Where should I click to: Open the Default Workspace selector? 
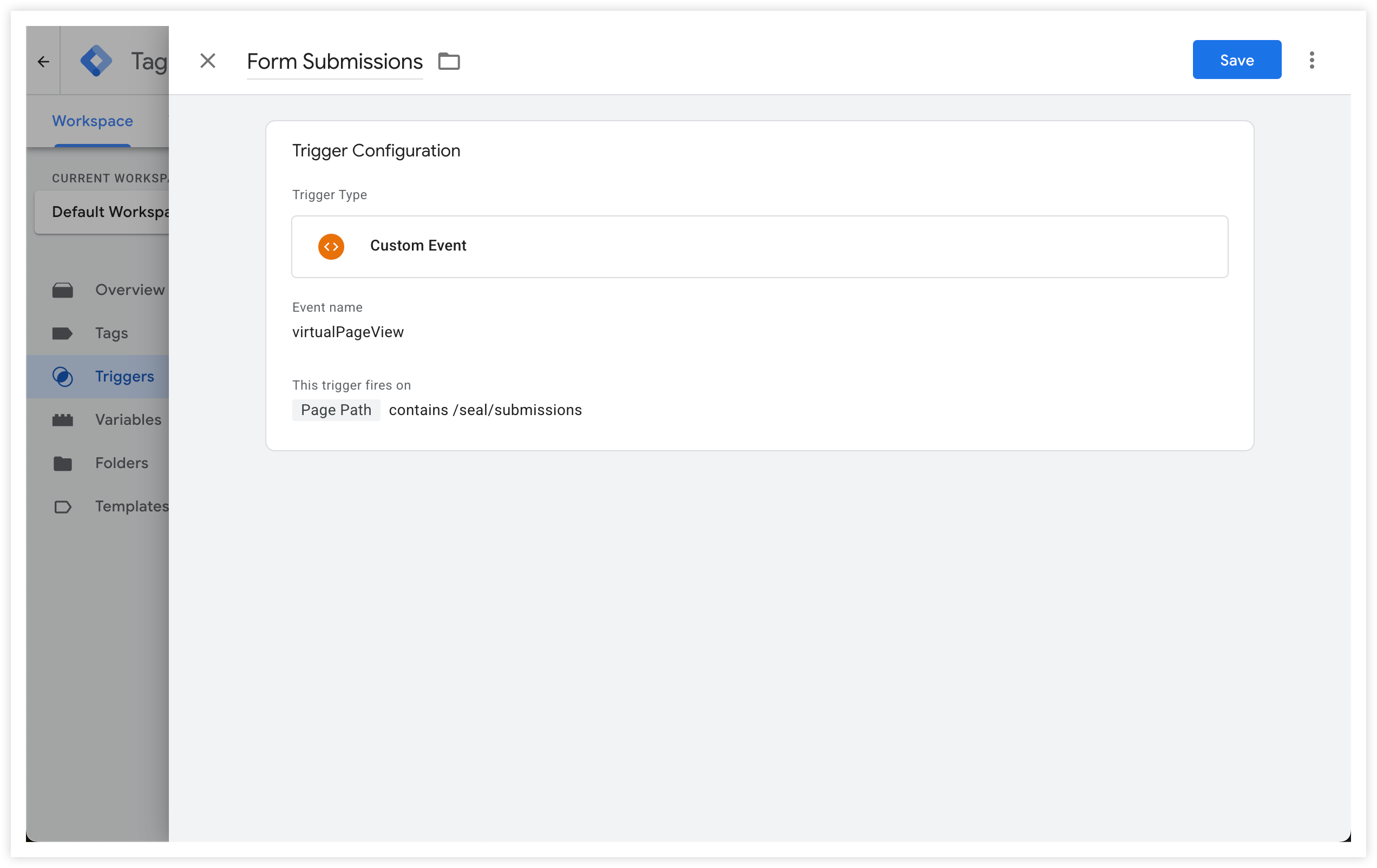point(102,212)
